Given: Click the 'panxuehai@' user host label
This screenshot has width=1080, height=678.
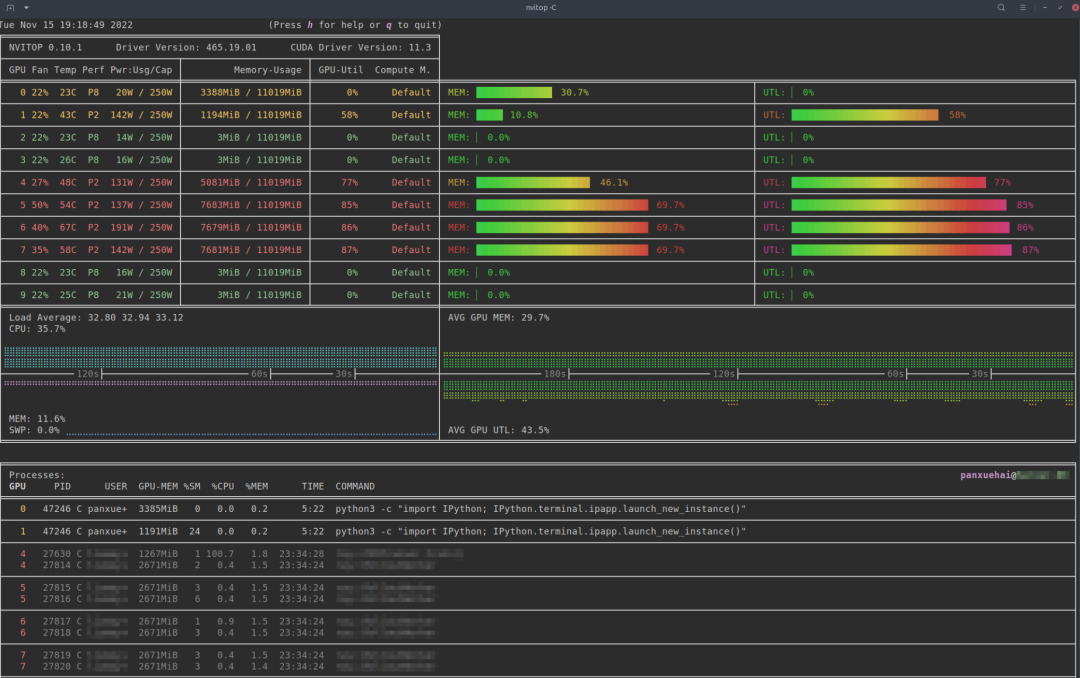Looking at the screenshot, I should [x=988, y=475].
